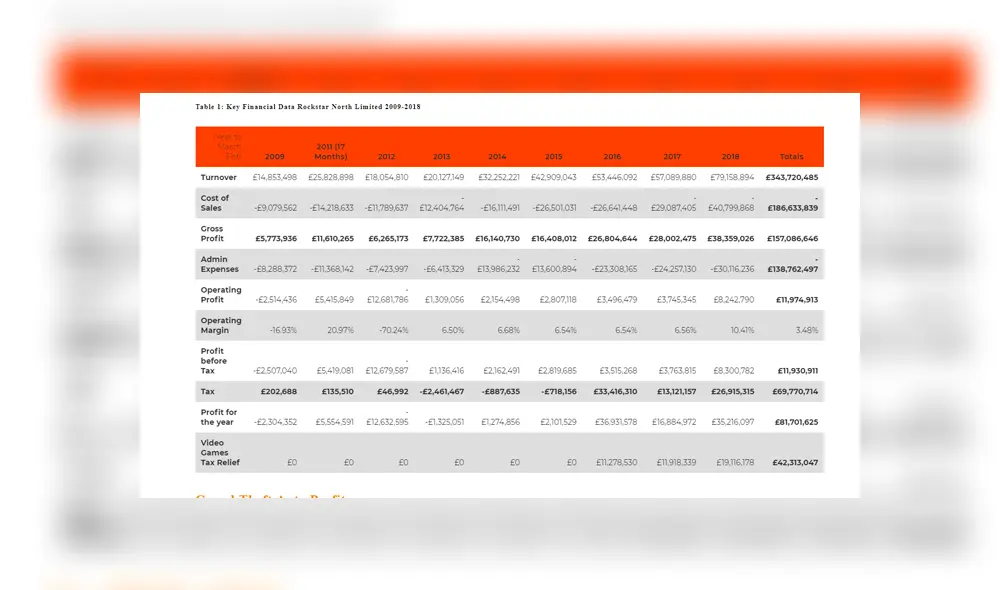Viewport: 1000px width, 590px height.
Task: Select the 2018 turnover value £79,158,894
Action: click(x=732, y=178)
